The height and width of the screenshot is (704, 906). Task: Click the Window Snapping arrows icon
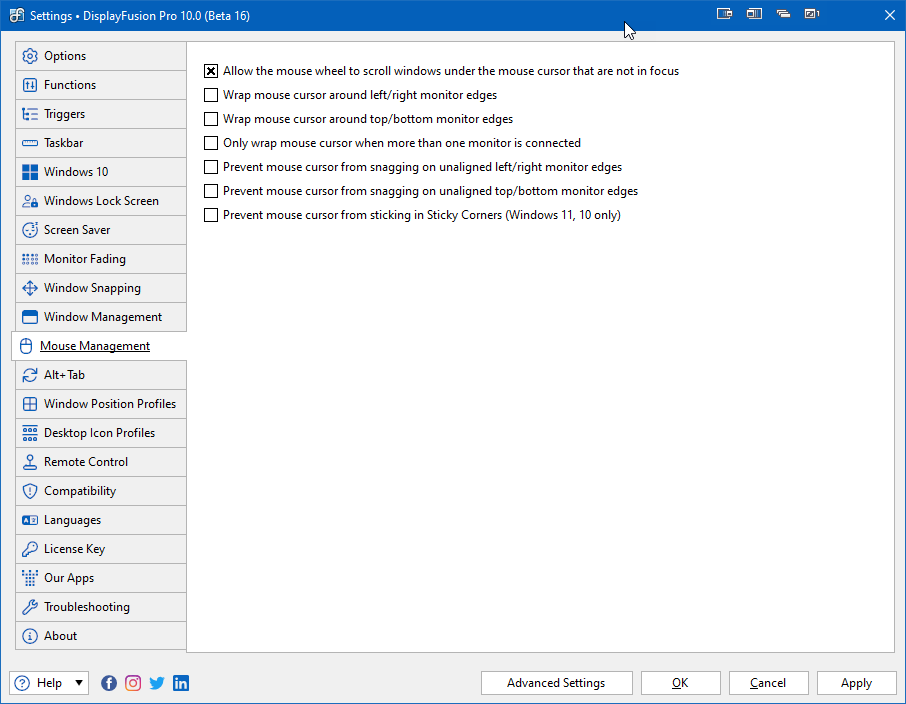pyautogui.click(x=29, y=288)
